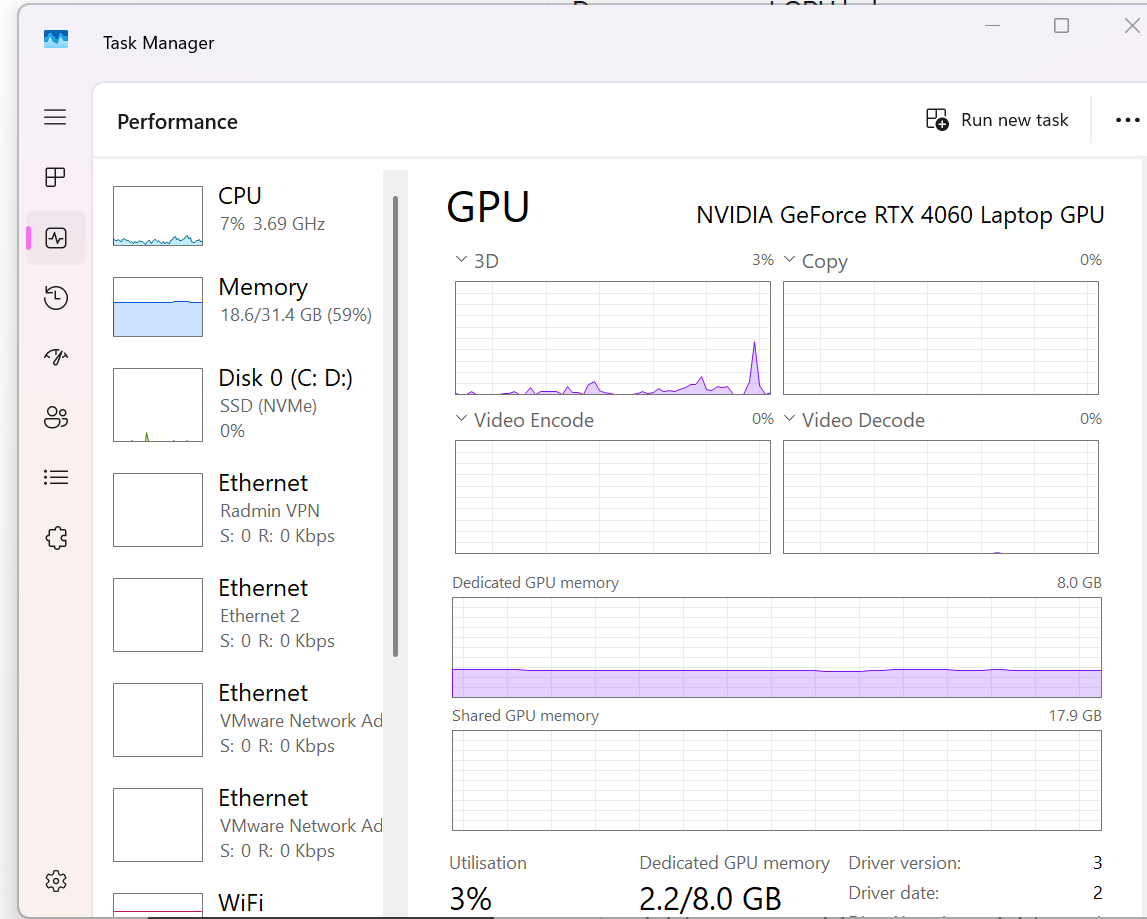Maximize the Task Manager window
The height and width of the screenshot is (919, 1147).
pos(1061,26)
